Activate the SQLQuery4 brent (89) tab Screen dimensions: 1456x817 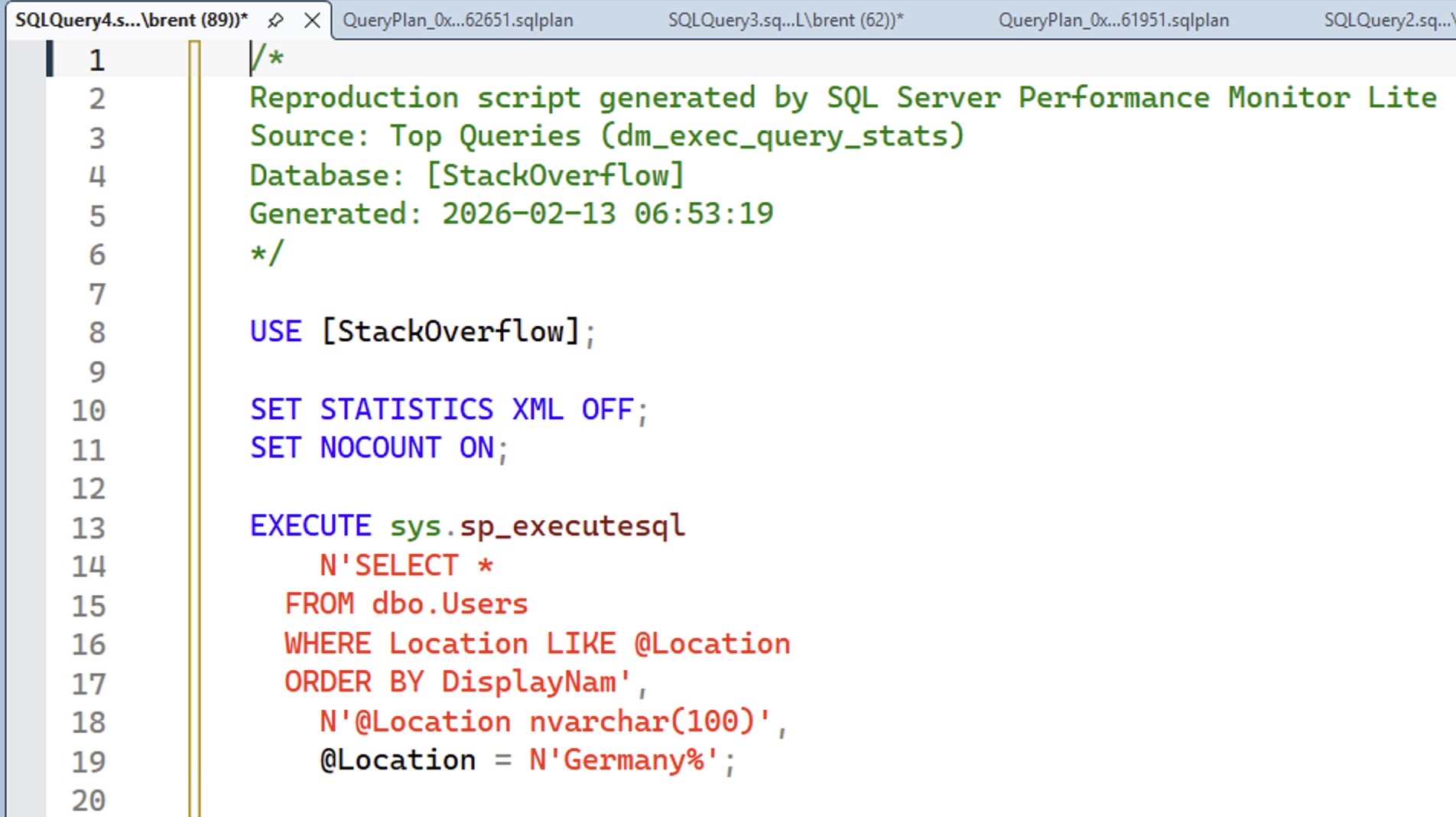pos(132,21)
